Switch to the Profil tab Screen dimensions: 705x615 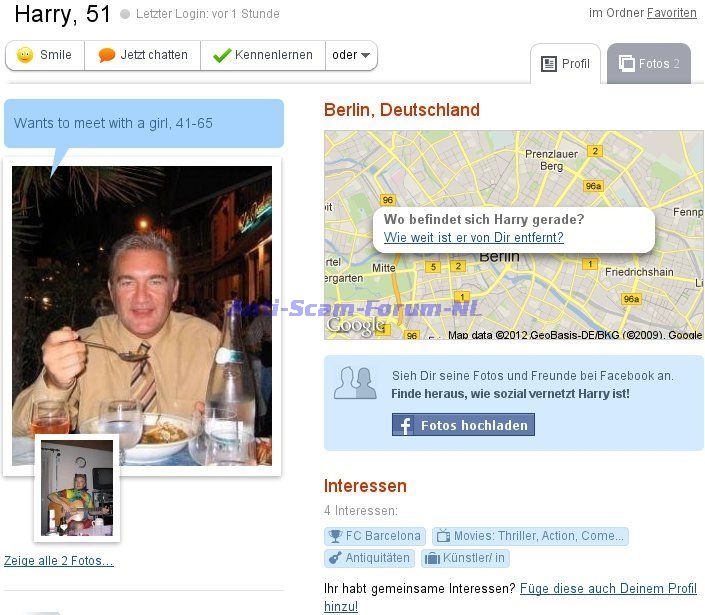tap(565, 64)
